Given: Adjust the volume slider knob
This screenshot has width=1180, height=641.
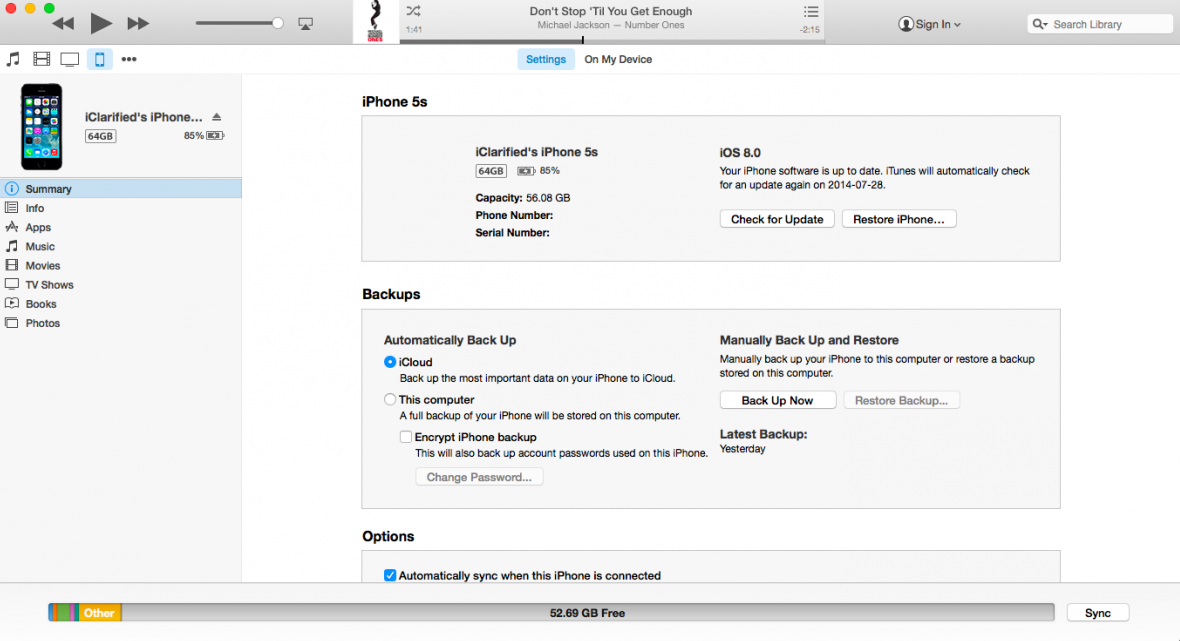Looking at the screenshot, I should [278, 23].
